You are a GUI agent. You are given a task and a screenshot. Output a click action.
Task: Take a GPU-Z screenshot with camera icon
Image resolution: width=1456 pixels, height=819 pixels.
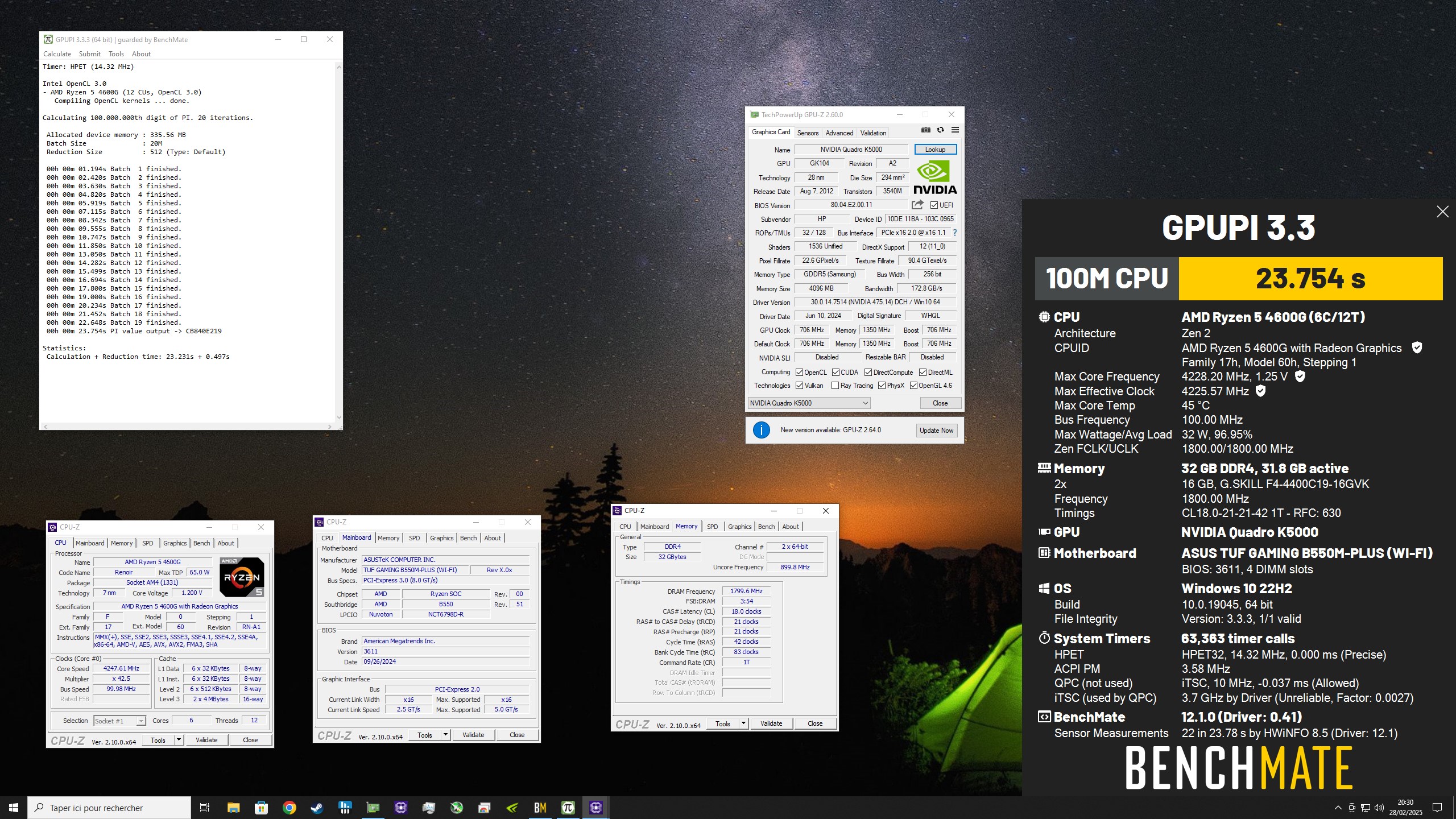tap(926, 130)
